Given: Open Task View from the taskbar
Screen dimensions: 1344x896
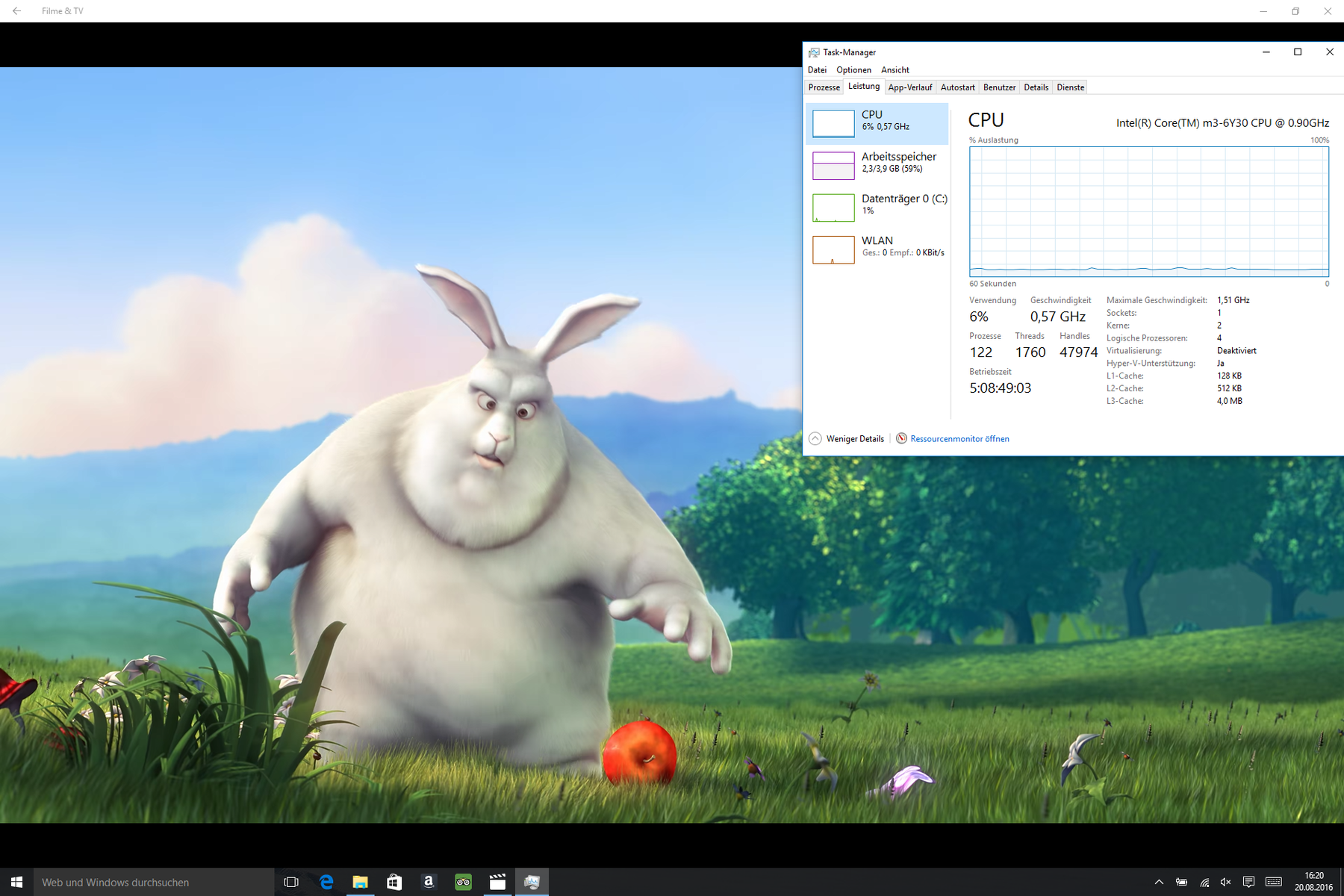Looking at the screenshot, I should pyautogui.click(x=291, y=882).
